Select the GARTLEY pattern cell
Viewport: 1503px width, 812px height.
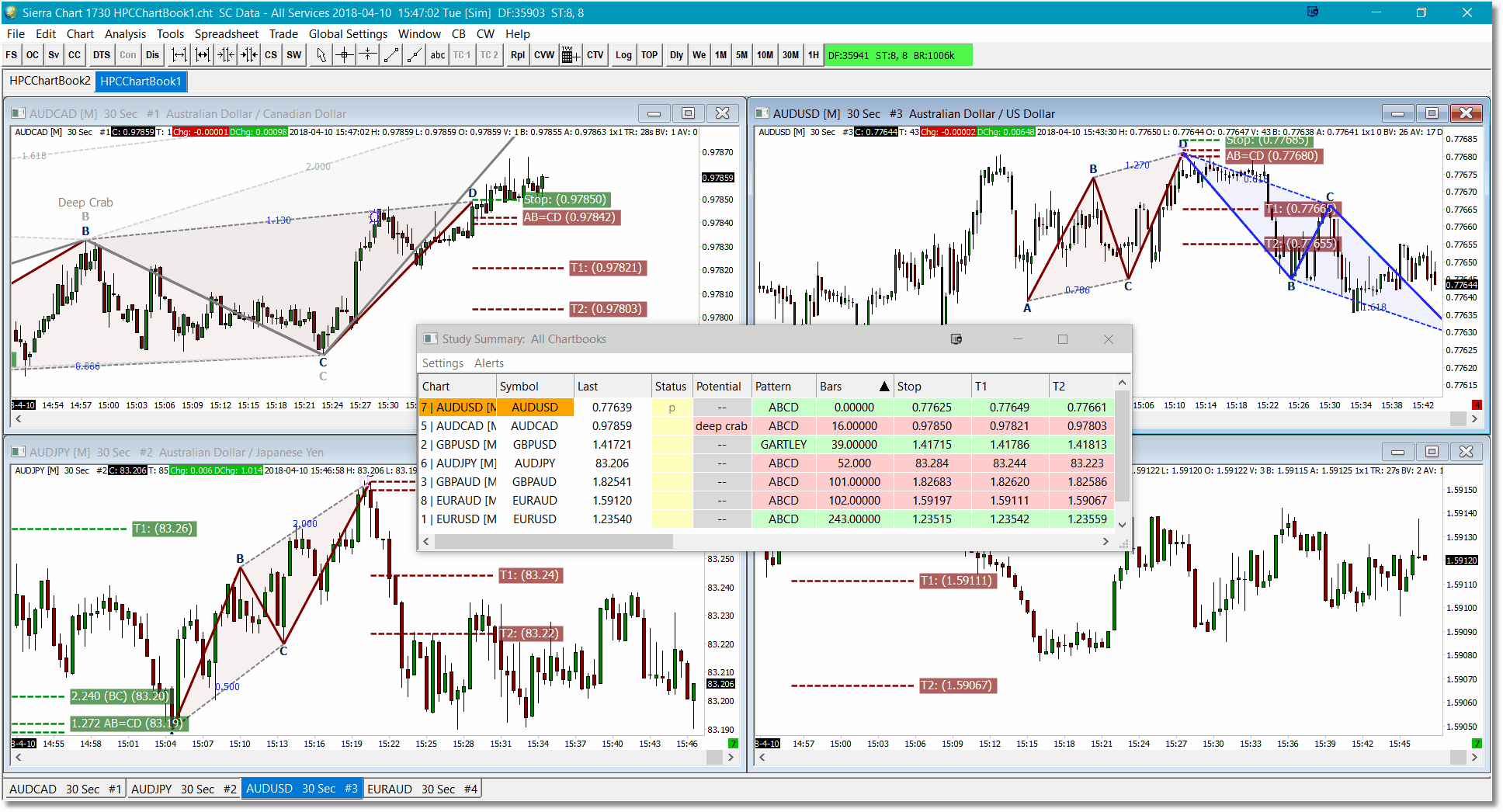tap(783, 445)
